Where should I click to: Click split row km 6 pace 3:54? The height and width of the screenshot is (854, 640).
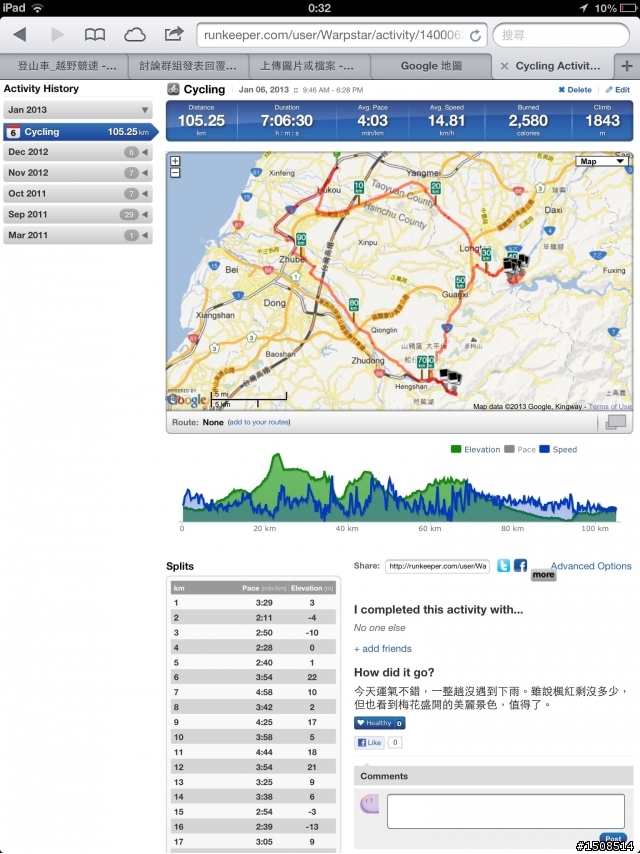[x=253, y=678]
